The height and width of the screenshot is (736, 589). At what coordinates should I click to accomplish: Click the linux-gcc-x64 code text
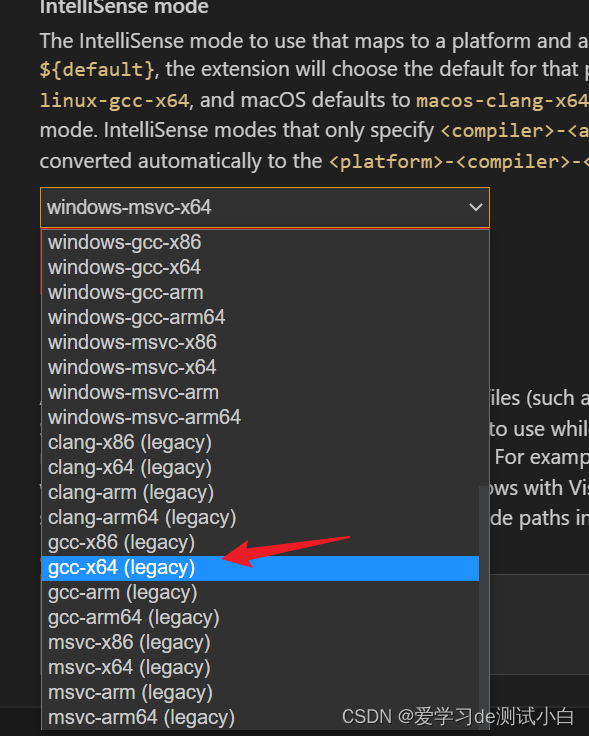pos(114,100)
